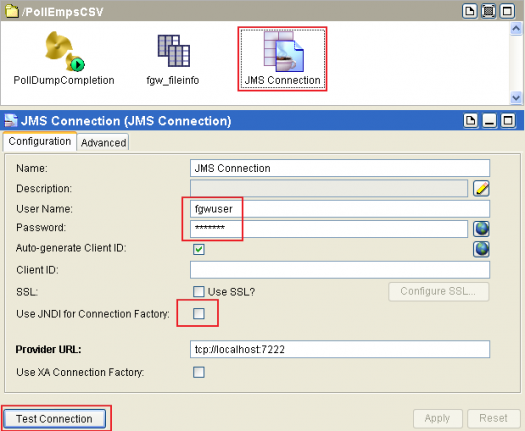The height and width of the screenshot is (431, 525).
Task: Click the globe icon beside Auto-generate Client ID
Action: (x=481, y=249)
